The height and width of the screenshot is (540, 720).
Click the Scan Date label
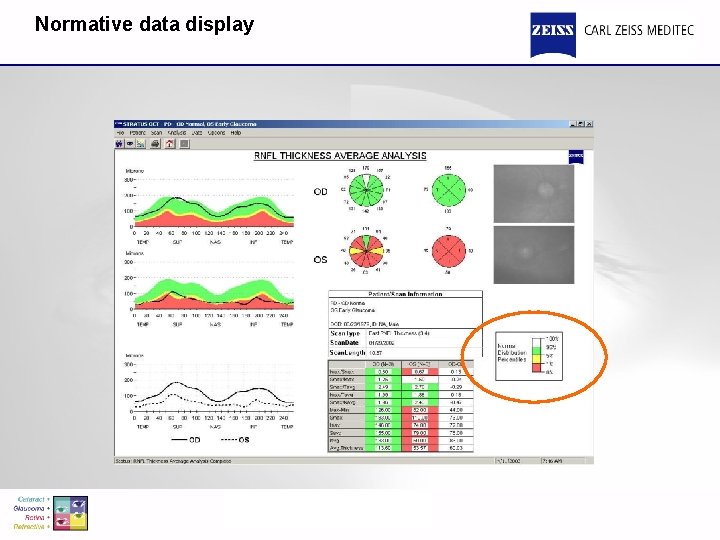tap(344, 343)
